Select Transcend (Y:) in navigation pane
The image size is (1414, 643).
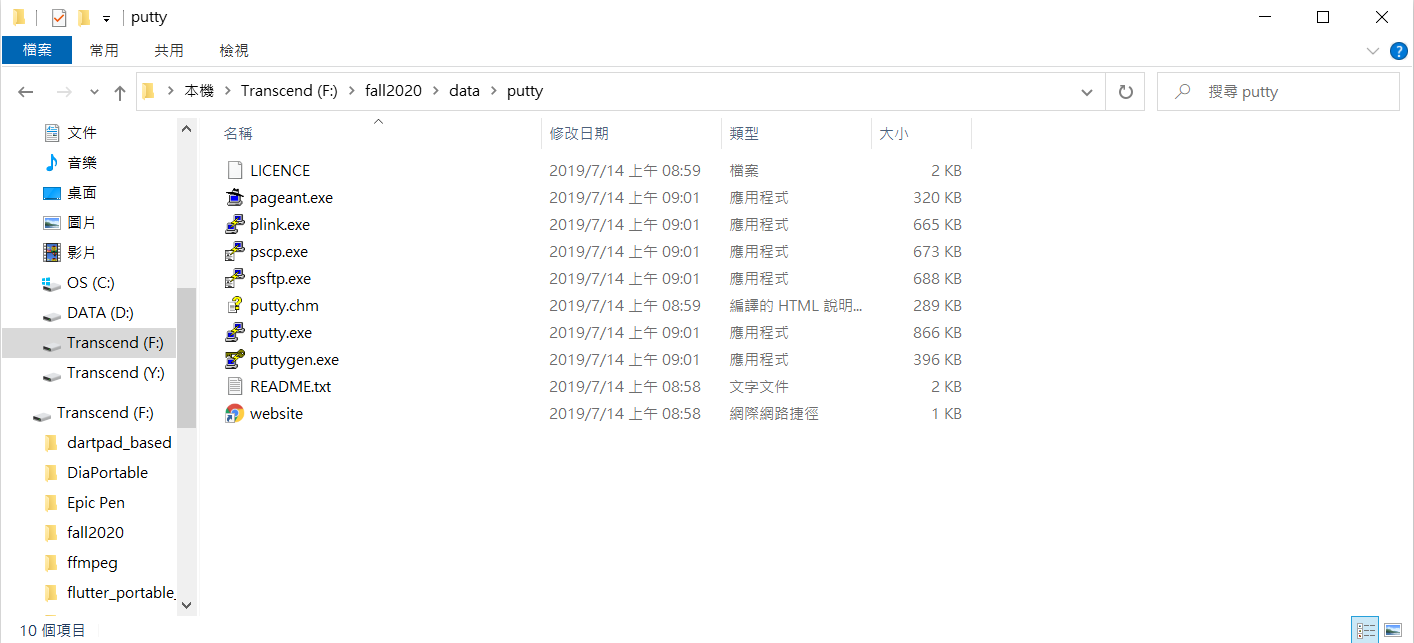(x=115, y=373)
